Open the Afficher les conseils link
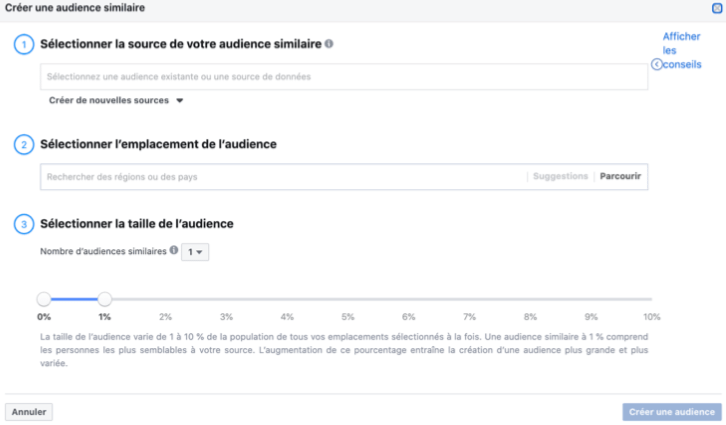 pos(681,50)
